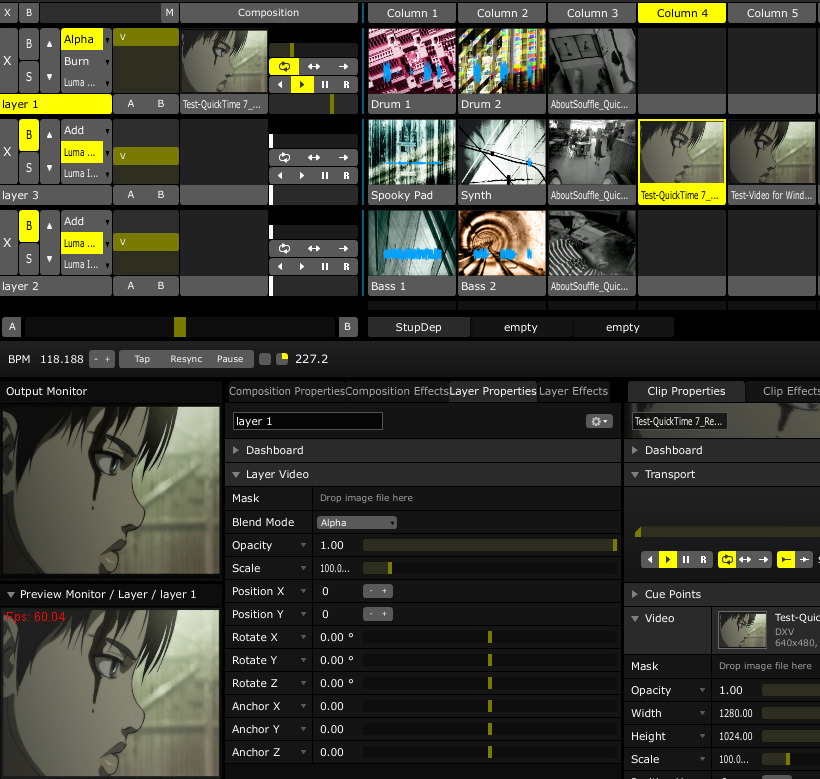Toggle the B bypass button on layer 1
The width and height of the screenshot is (820, 779).
29,44
